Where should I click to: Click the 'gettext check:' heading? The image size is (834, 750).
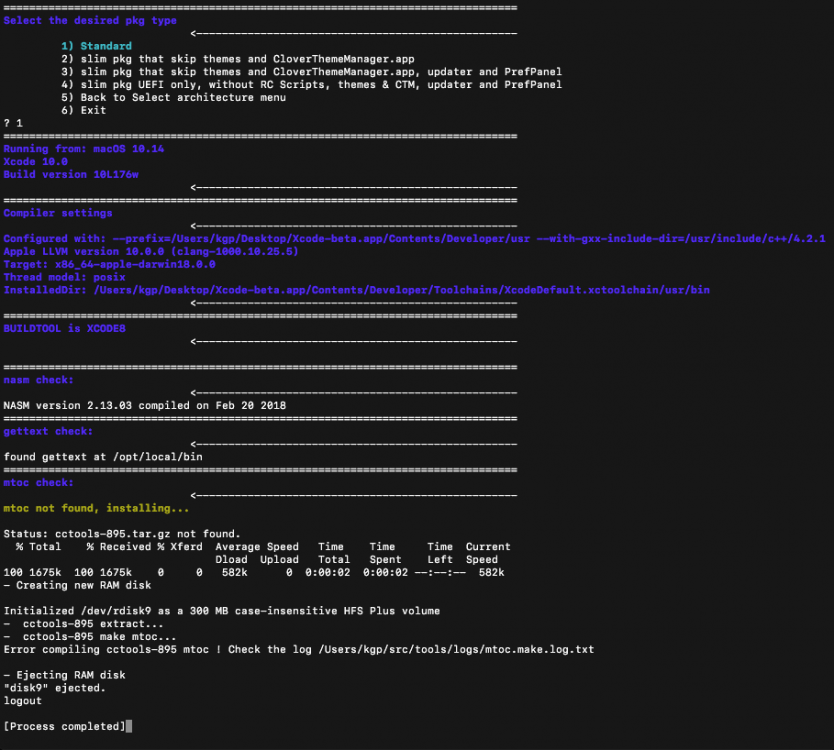coord(48,431)
